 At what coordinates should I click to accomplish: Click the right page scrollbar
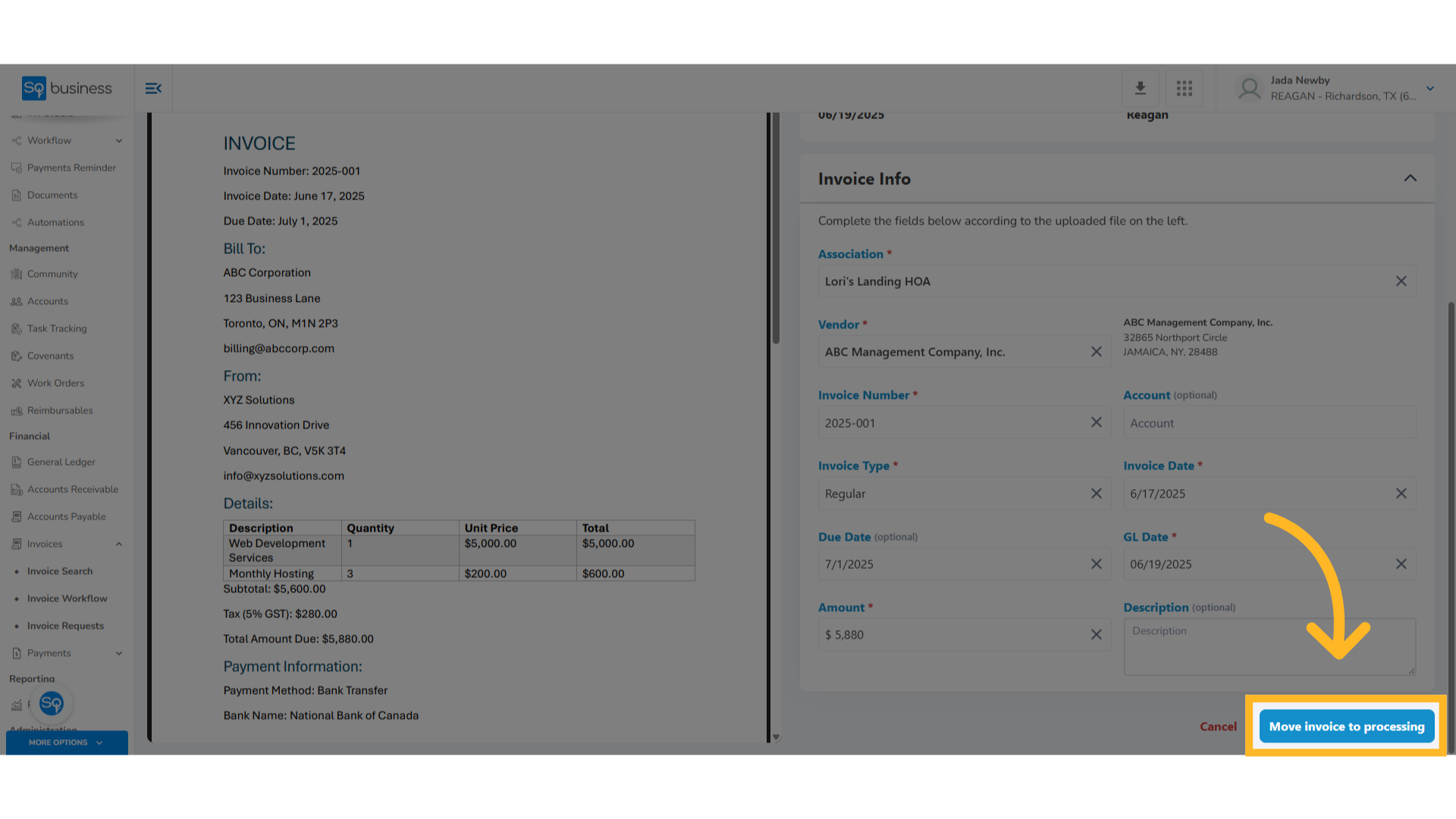pos(1451,527)
